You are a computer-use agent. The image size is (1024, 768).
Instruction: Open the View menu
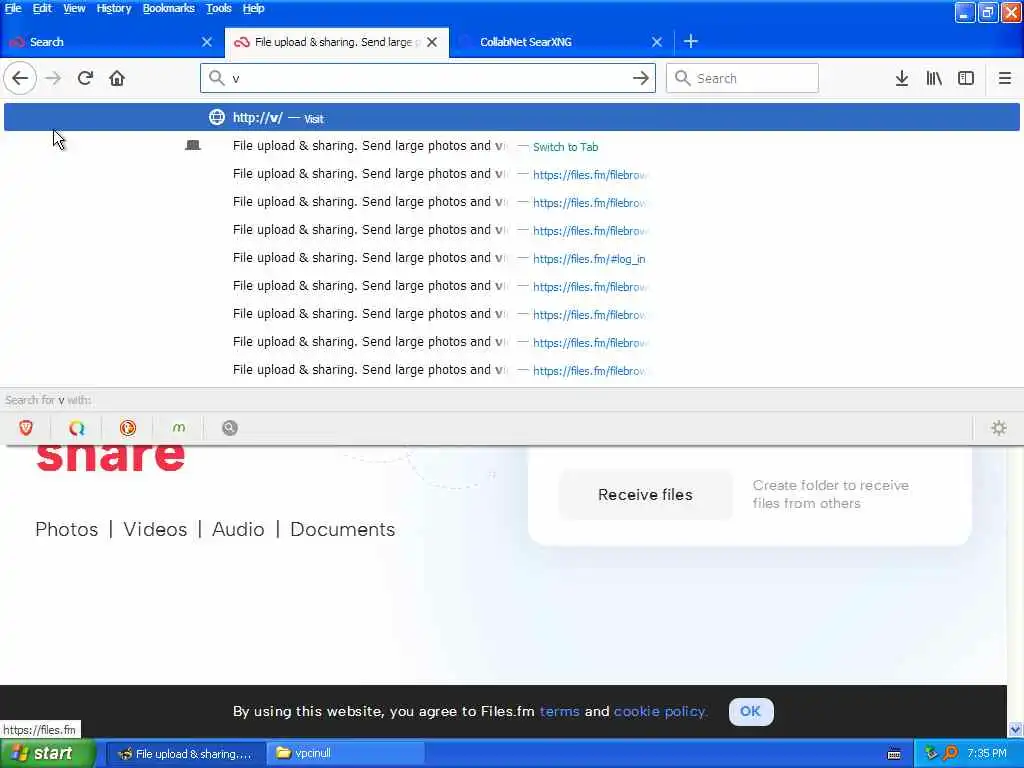[x=74, y=8]
